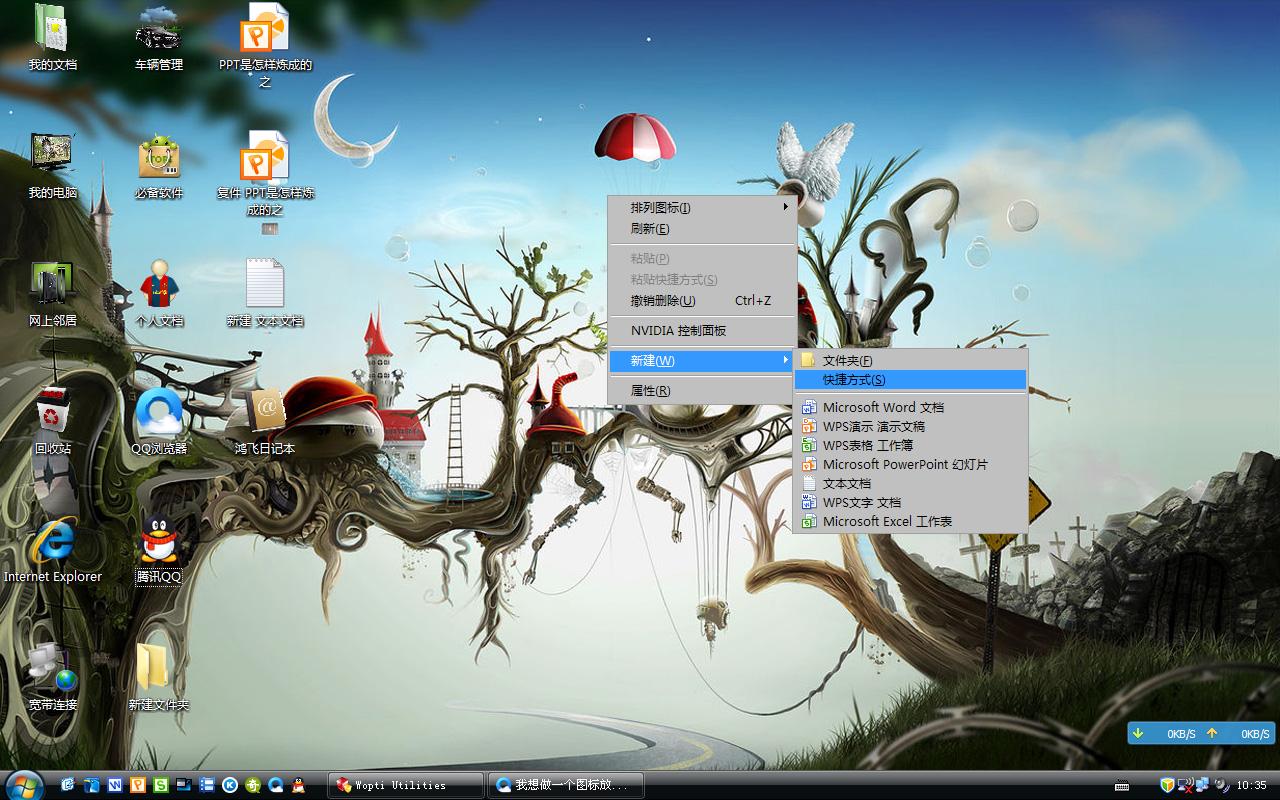
Task: Open the 360 security shield tray icon
Action: coord(1168,785)
